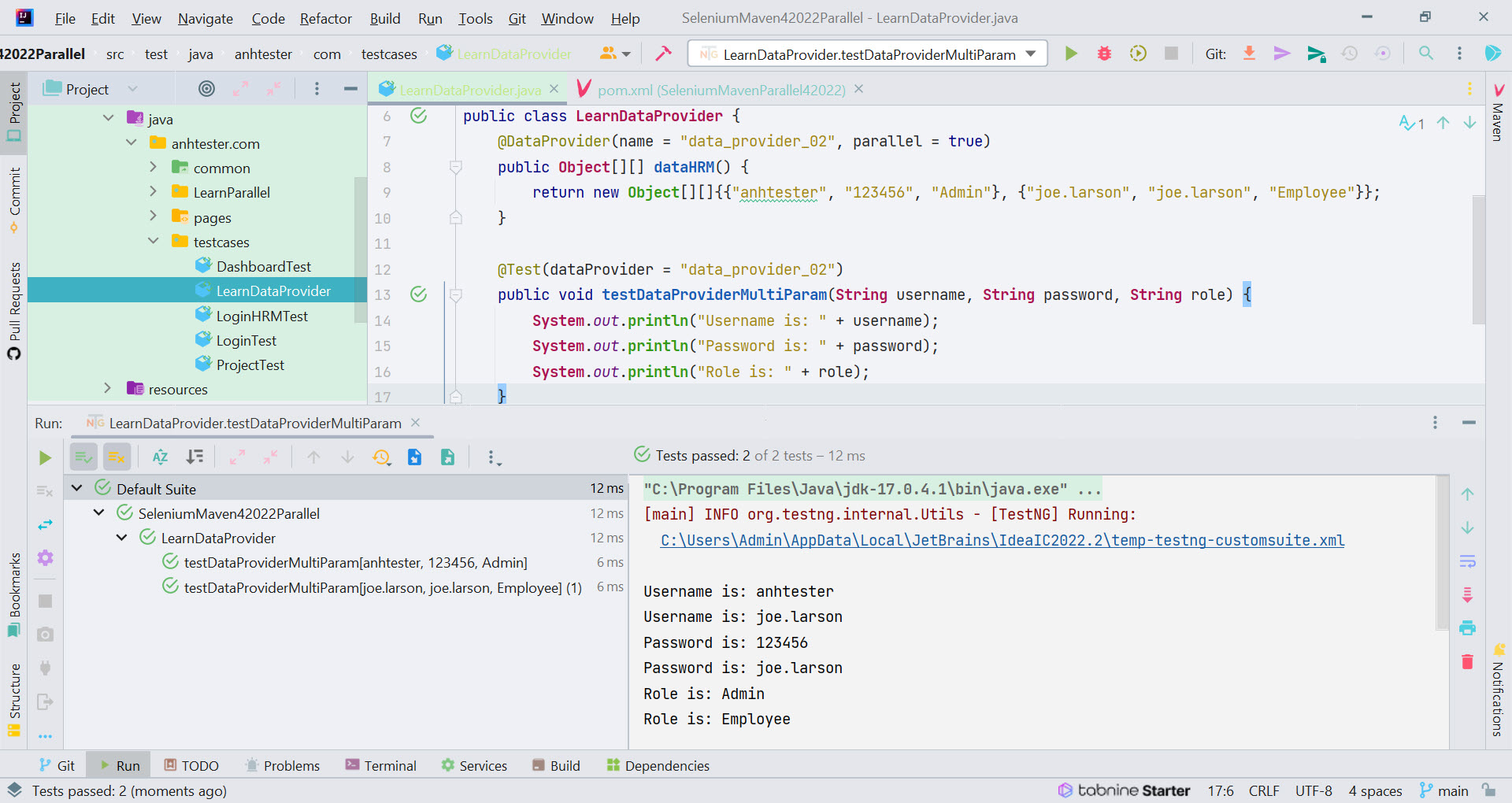
Task: Toggle soft-wrap in console output
Action: click(x=1467, y=561)
